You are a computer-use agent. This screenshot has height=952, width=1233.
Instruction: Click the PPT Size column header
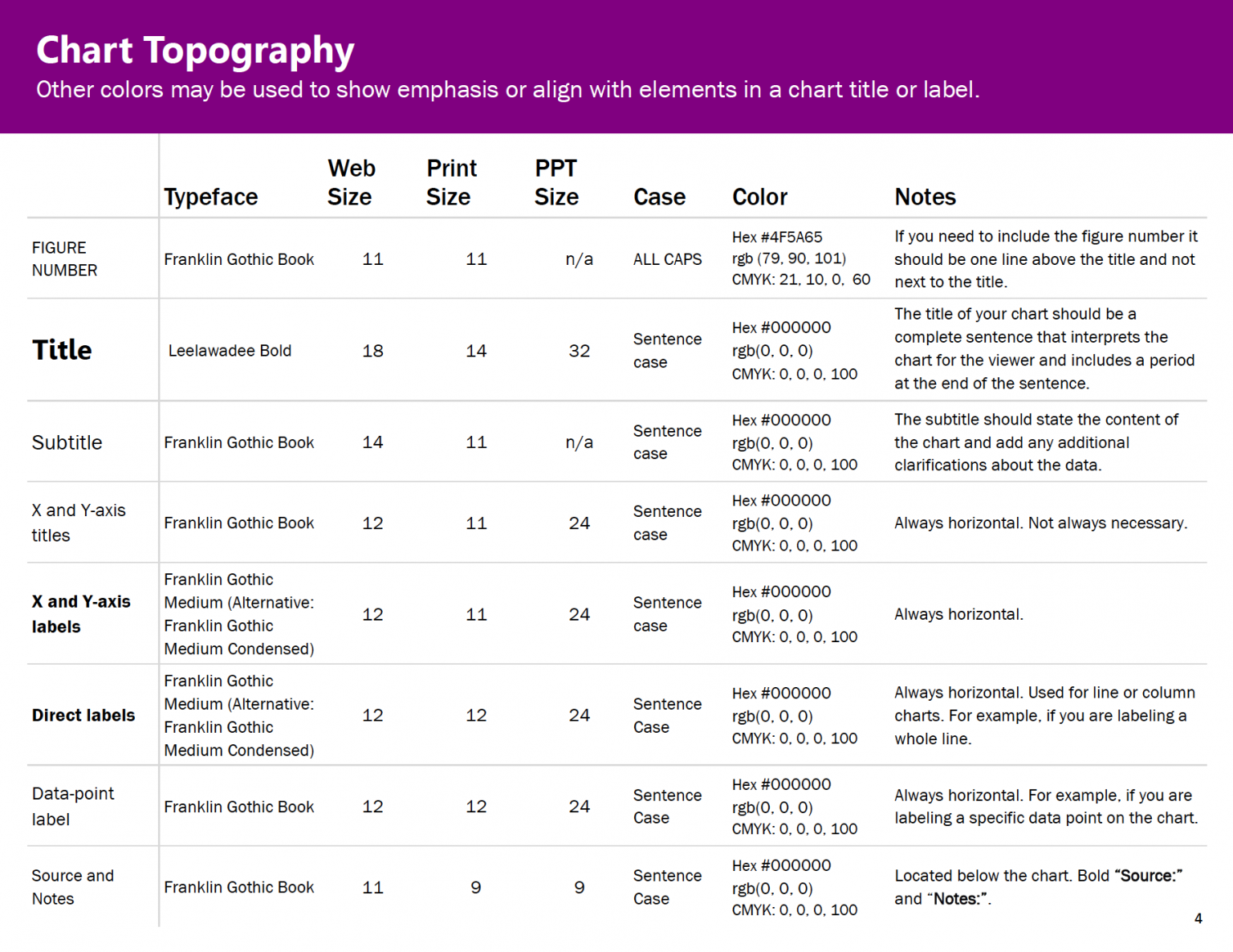pos(556,182)
